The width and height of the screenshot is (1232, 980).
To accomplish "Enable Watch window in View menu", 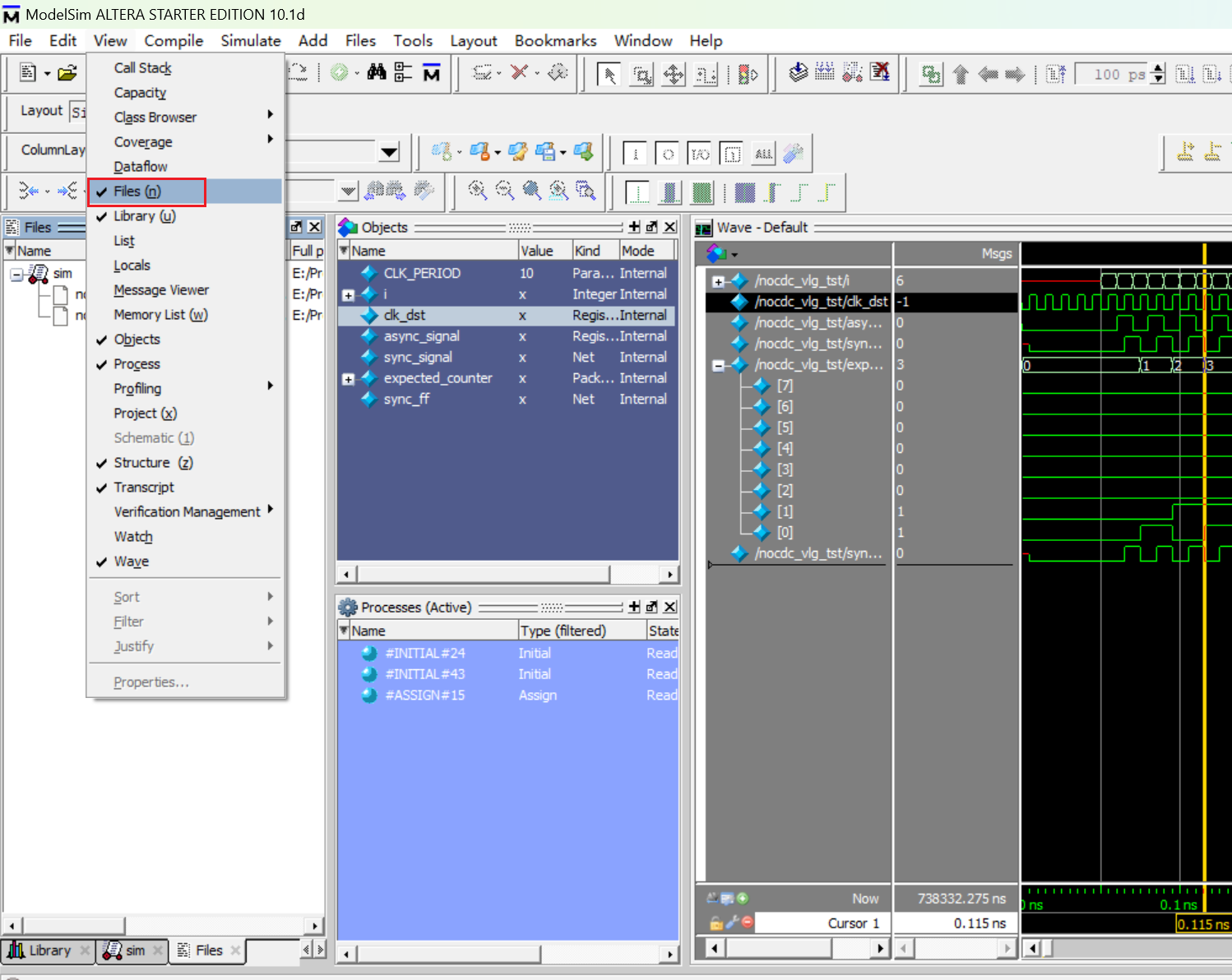I will click(x=185, y=537).
